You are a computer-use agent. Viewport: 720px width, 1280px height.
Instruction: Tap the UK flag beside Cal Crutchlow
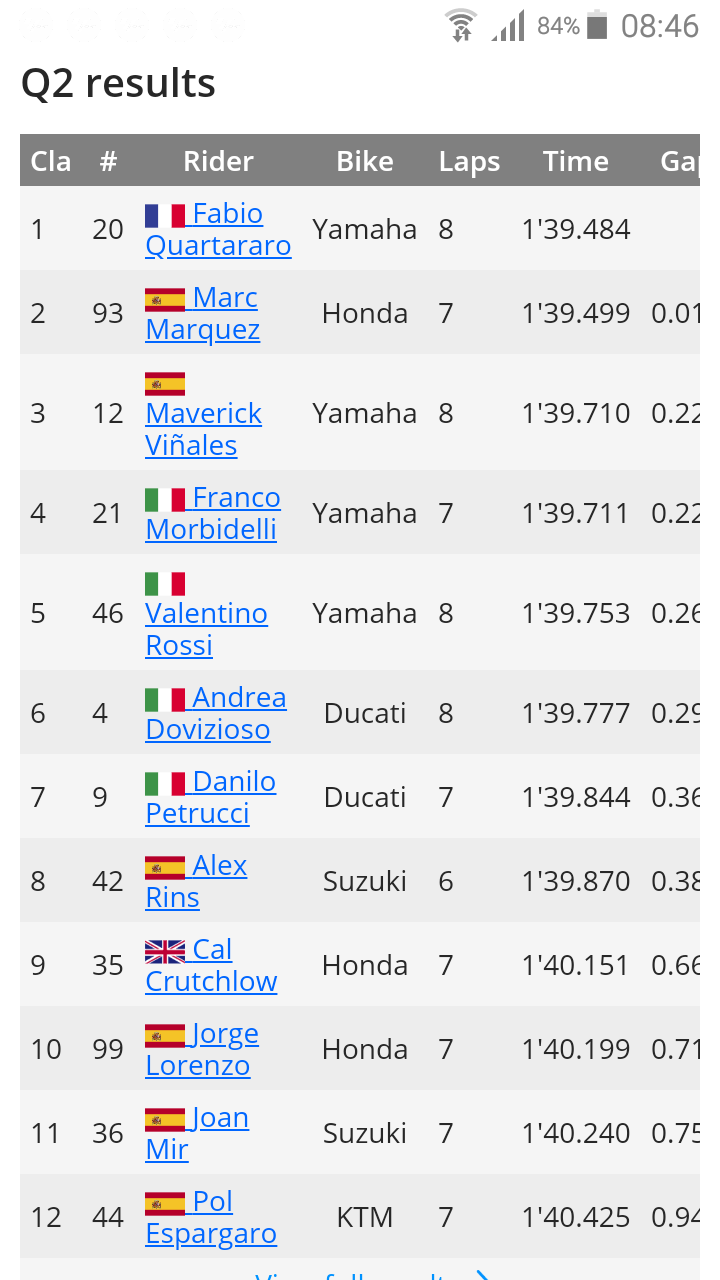(165, 951)
